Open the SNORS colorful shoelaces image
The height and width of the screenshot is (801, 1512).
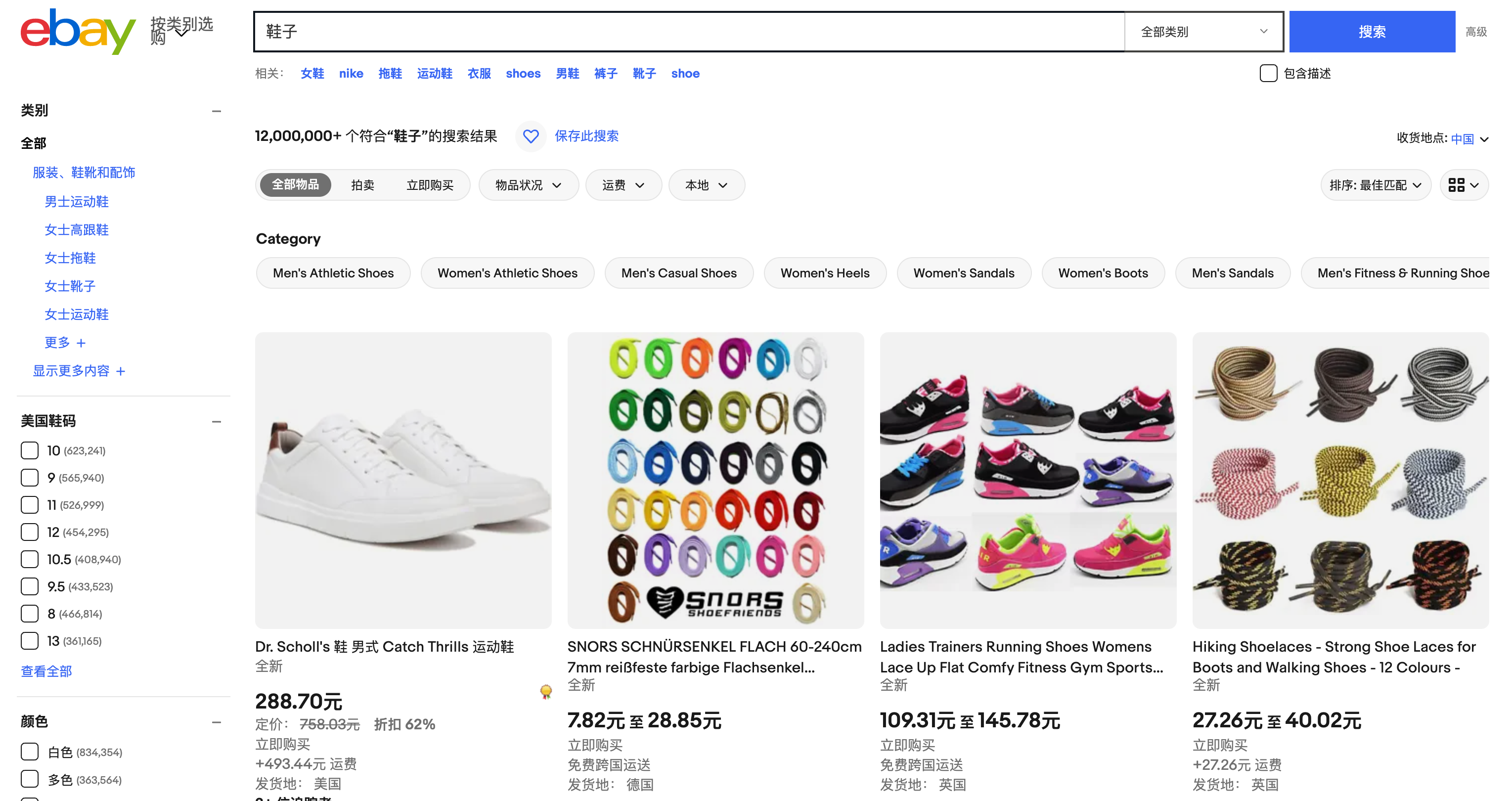click(x=715, y=481)
